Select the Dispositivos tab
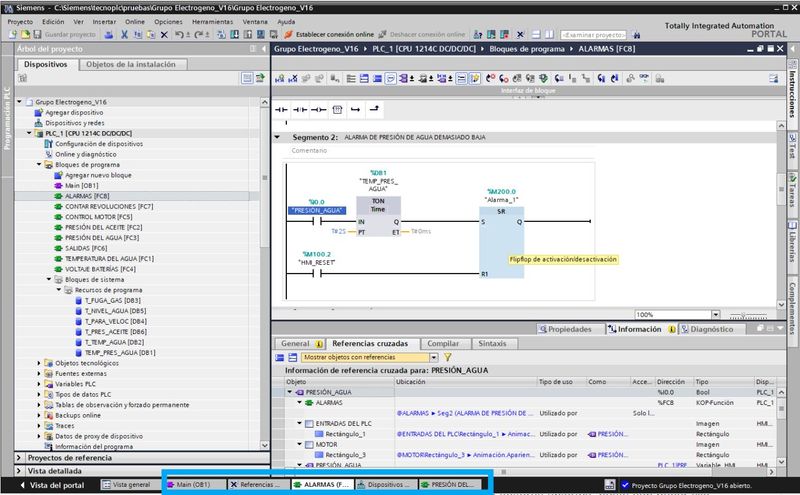800x495 pixels. pyautogui.click(x=45, y=64)
